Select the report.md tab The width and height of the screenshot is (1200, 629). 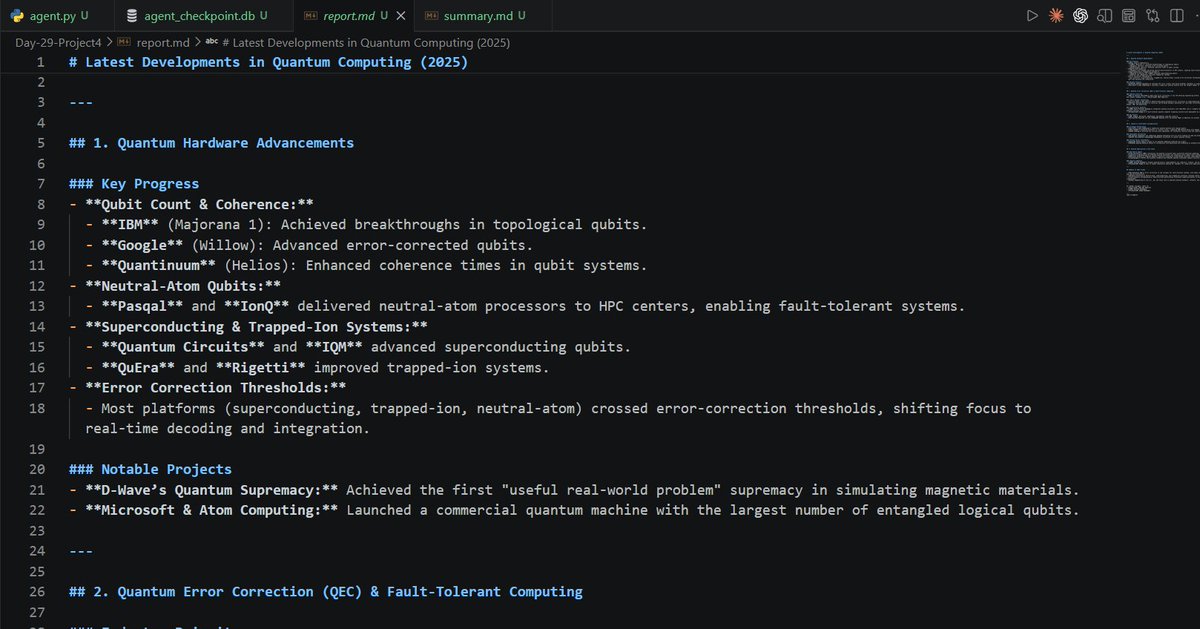pos(354,16)
